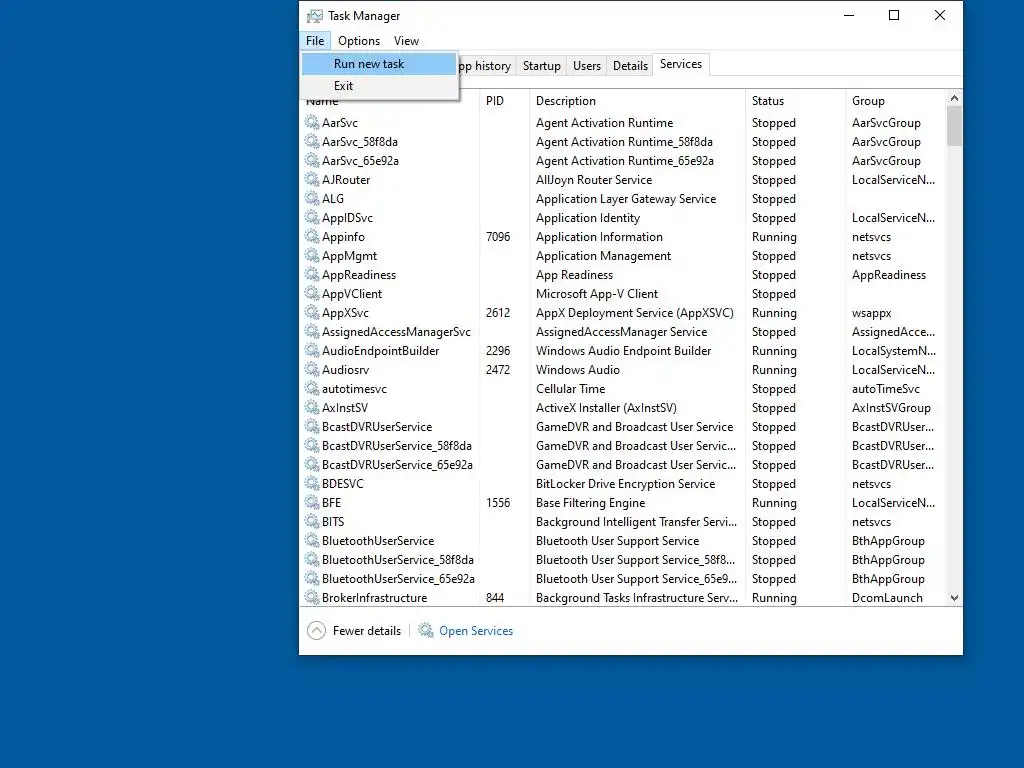Image resolution: width=1024 pixels, height=768 pixels.
Task: Switch to the App history tab
Action: tap(487, 66)
